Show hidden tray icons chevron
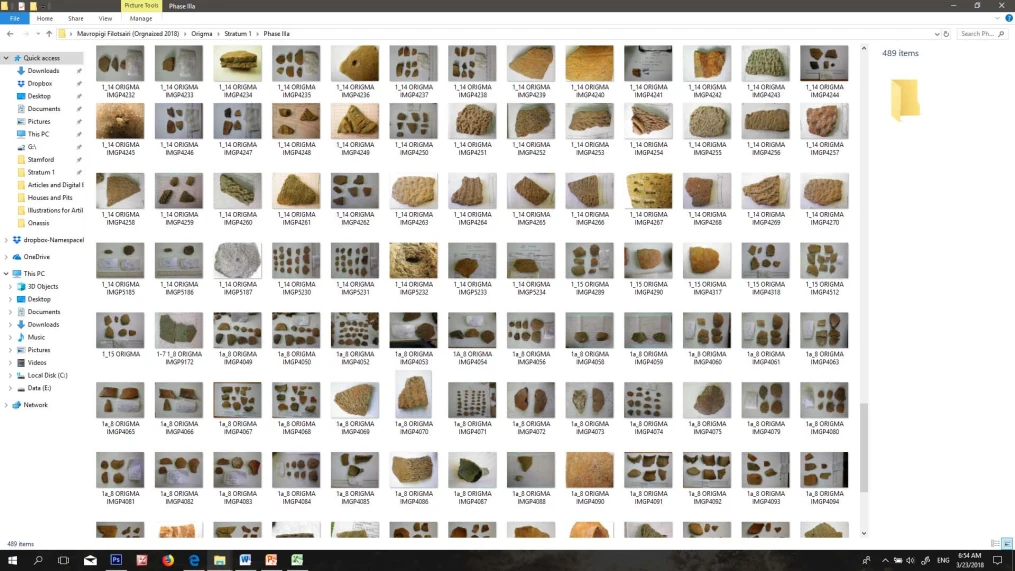 pyautogui.click(x=885, y=561)
